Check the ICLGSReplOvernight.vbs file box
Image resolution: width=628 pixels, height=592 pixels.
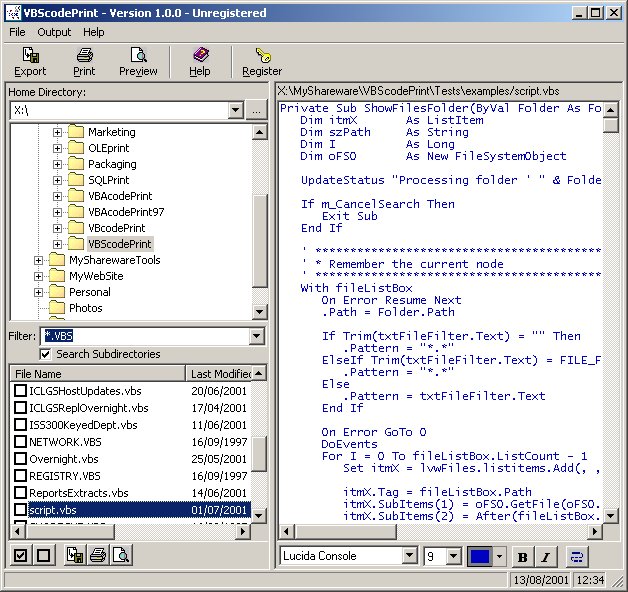[x=20, y=408]
